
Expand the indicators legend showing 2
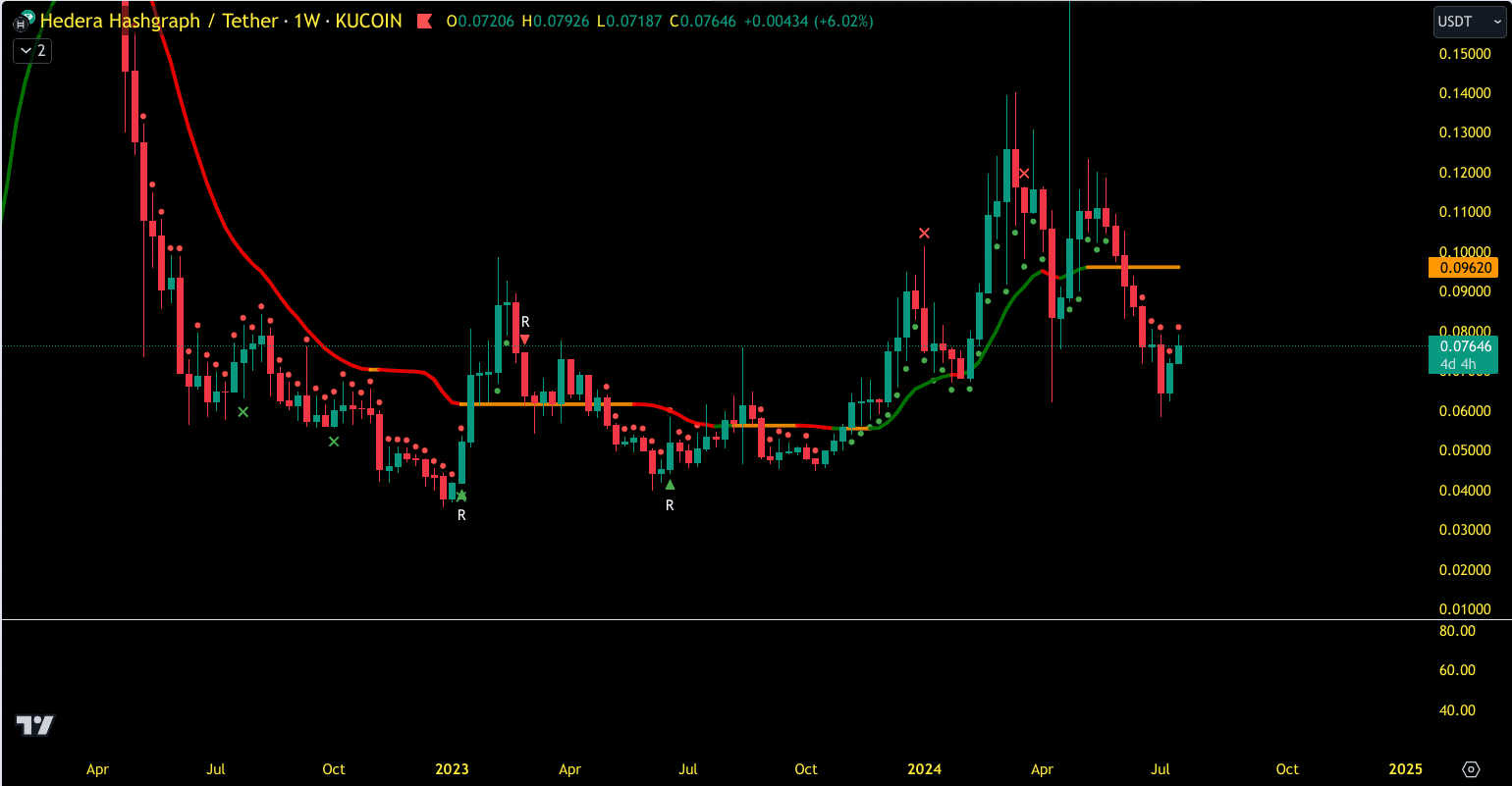tap(32, 50)
